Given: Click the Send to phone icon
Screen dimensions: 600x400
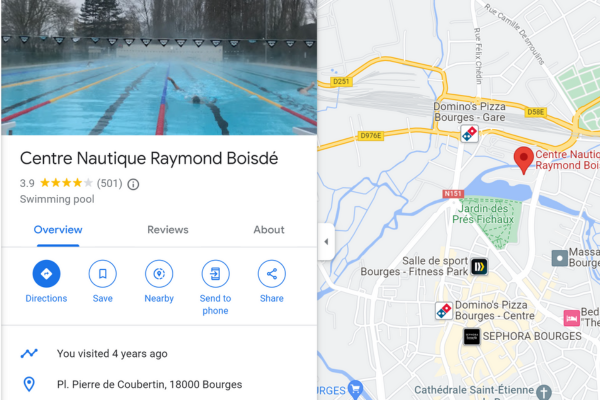Looking at the screenshot, I should point(215,274).
